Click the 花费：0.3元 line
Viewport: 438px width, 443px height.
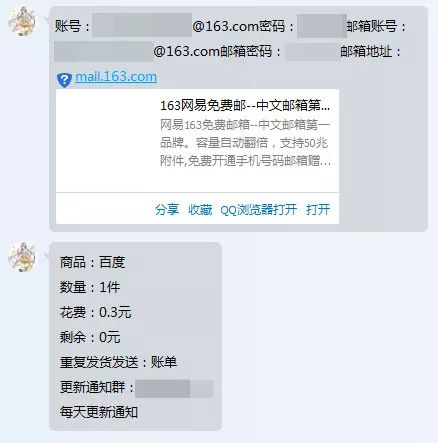[x=95, y=312]
